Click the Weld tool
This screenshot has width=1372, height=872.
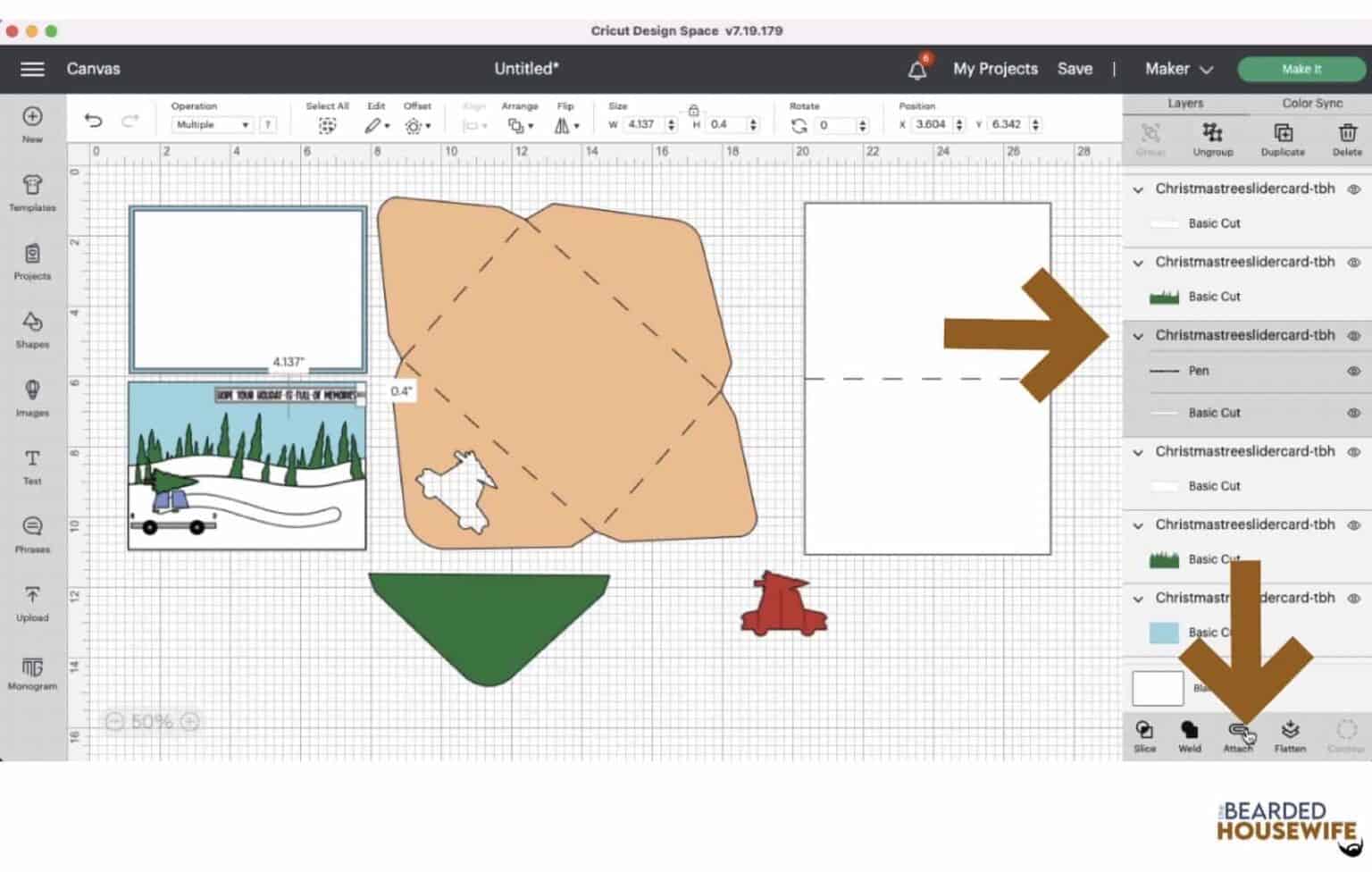tap(1189, 735)
